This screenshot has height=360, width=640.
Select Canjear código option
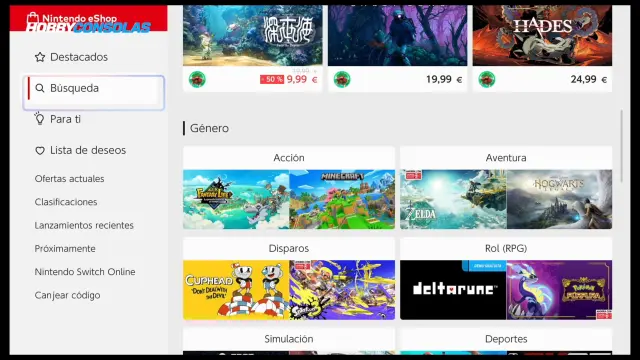click(67, 295)
